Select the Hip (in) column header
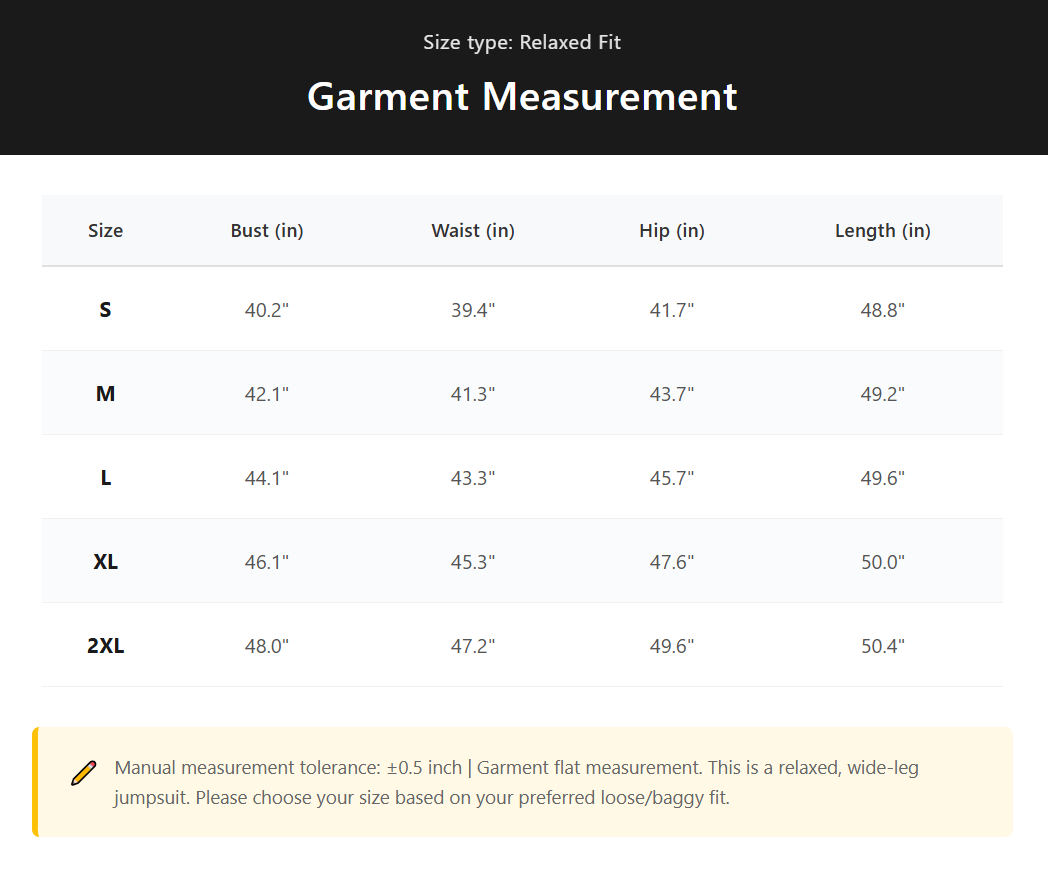The image size is (1048, 870). [672, 231]
